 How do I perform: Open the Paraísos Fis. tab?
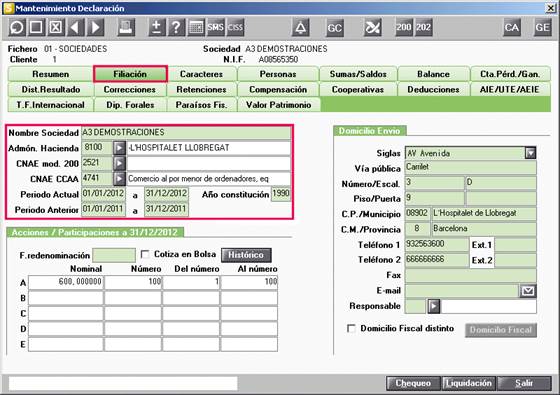pos(201,105)
